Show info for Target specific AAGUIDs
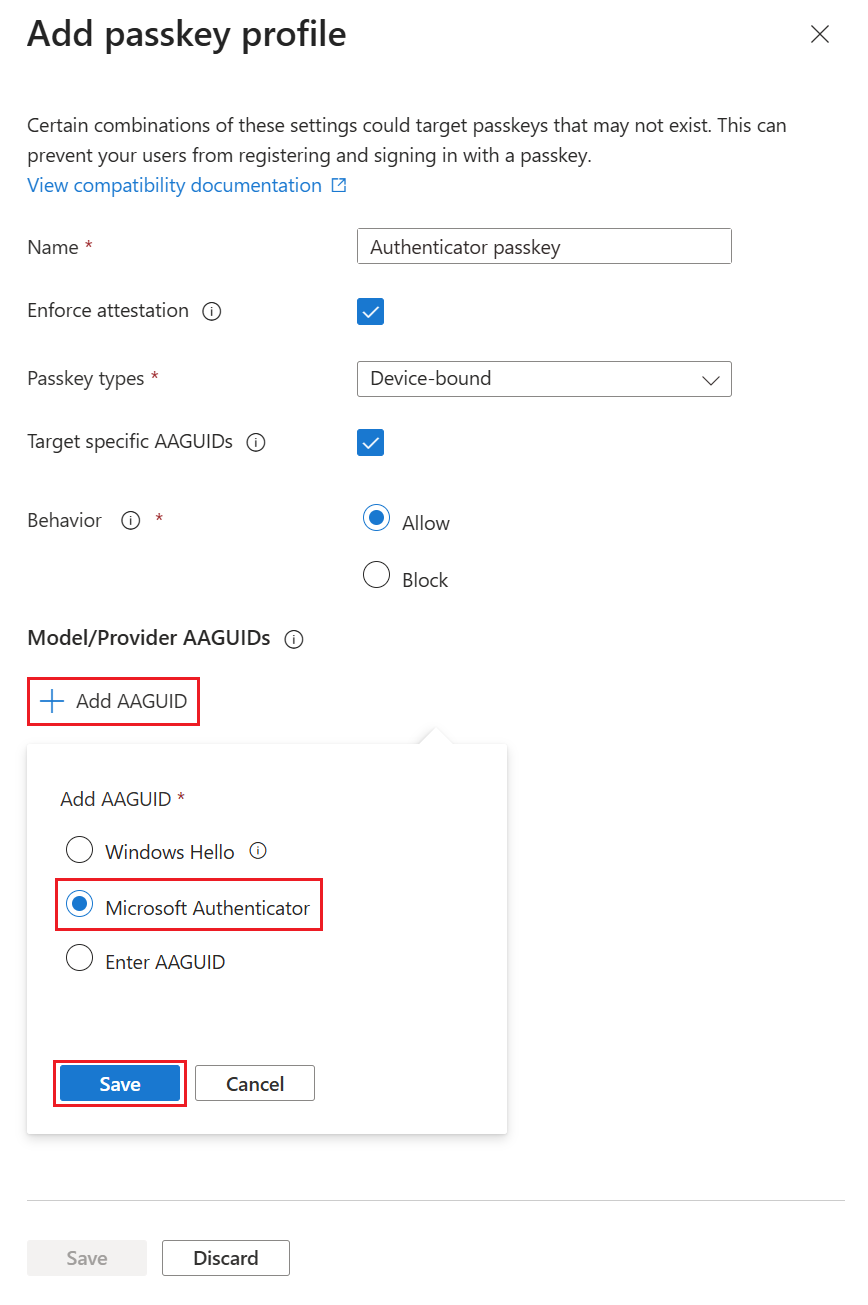The width and height of the screenshot is (868, 1305). tap(256, 442)
